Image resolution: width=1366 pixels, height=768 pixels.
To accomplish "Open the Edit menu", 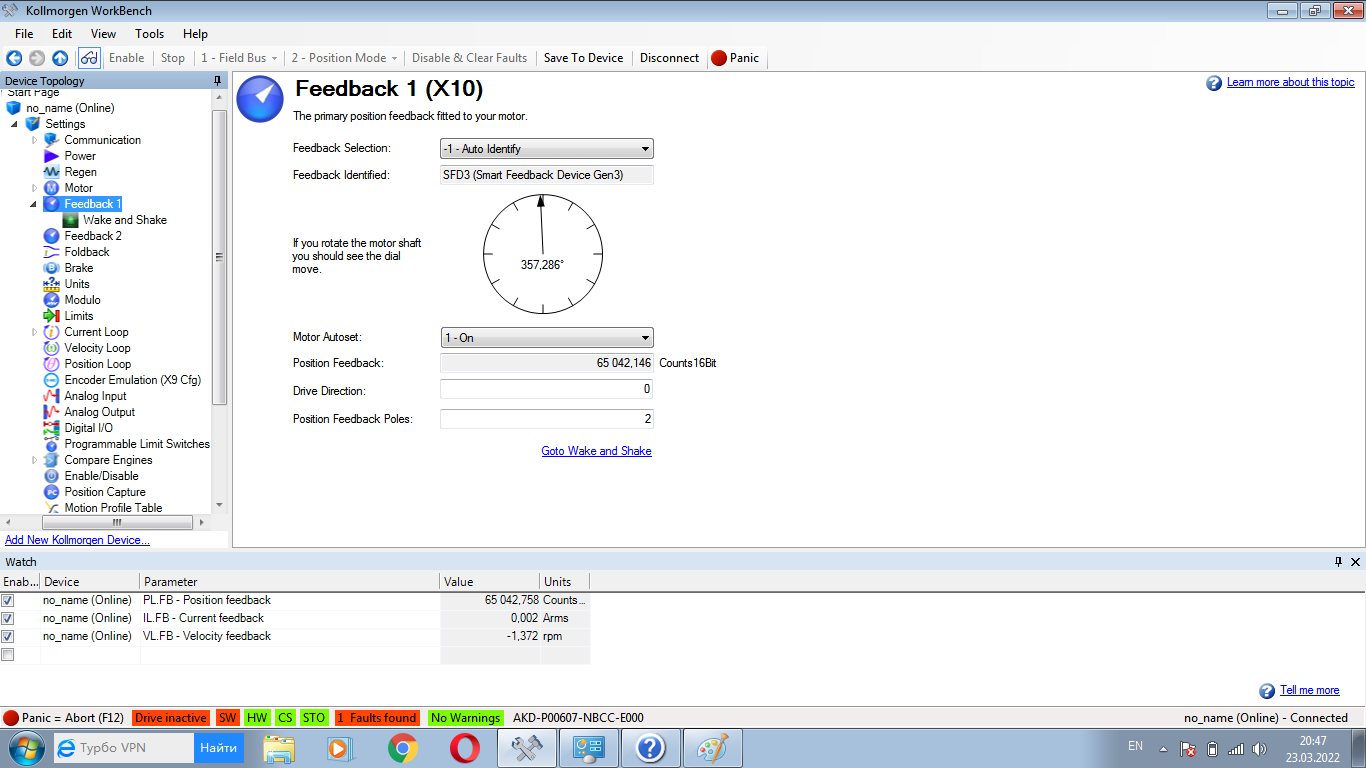I will 62,33.
